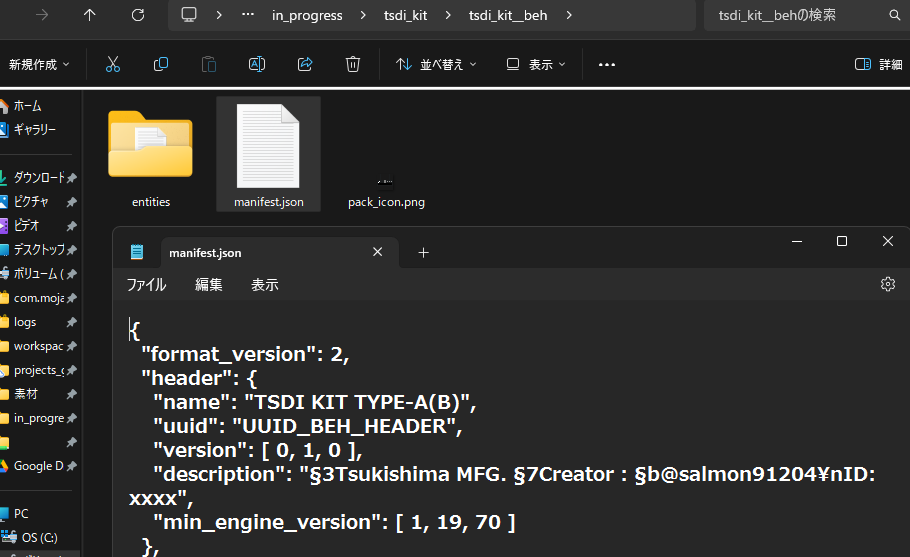Refresh the current folder view
This screenshot has width=910, height=557.
coord(138,15)
